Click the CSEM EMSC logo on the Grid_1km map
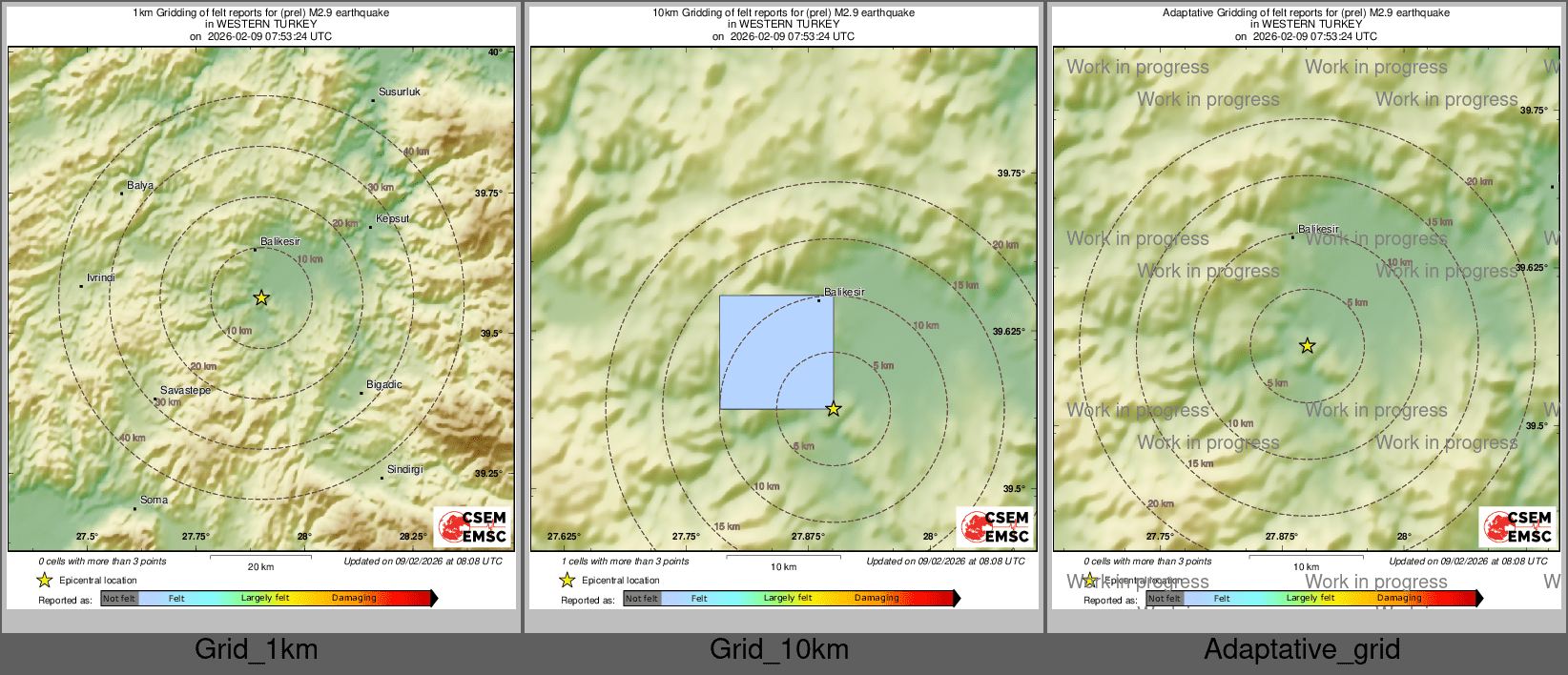1568x675 pixels. tap(472, 526)
